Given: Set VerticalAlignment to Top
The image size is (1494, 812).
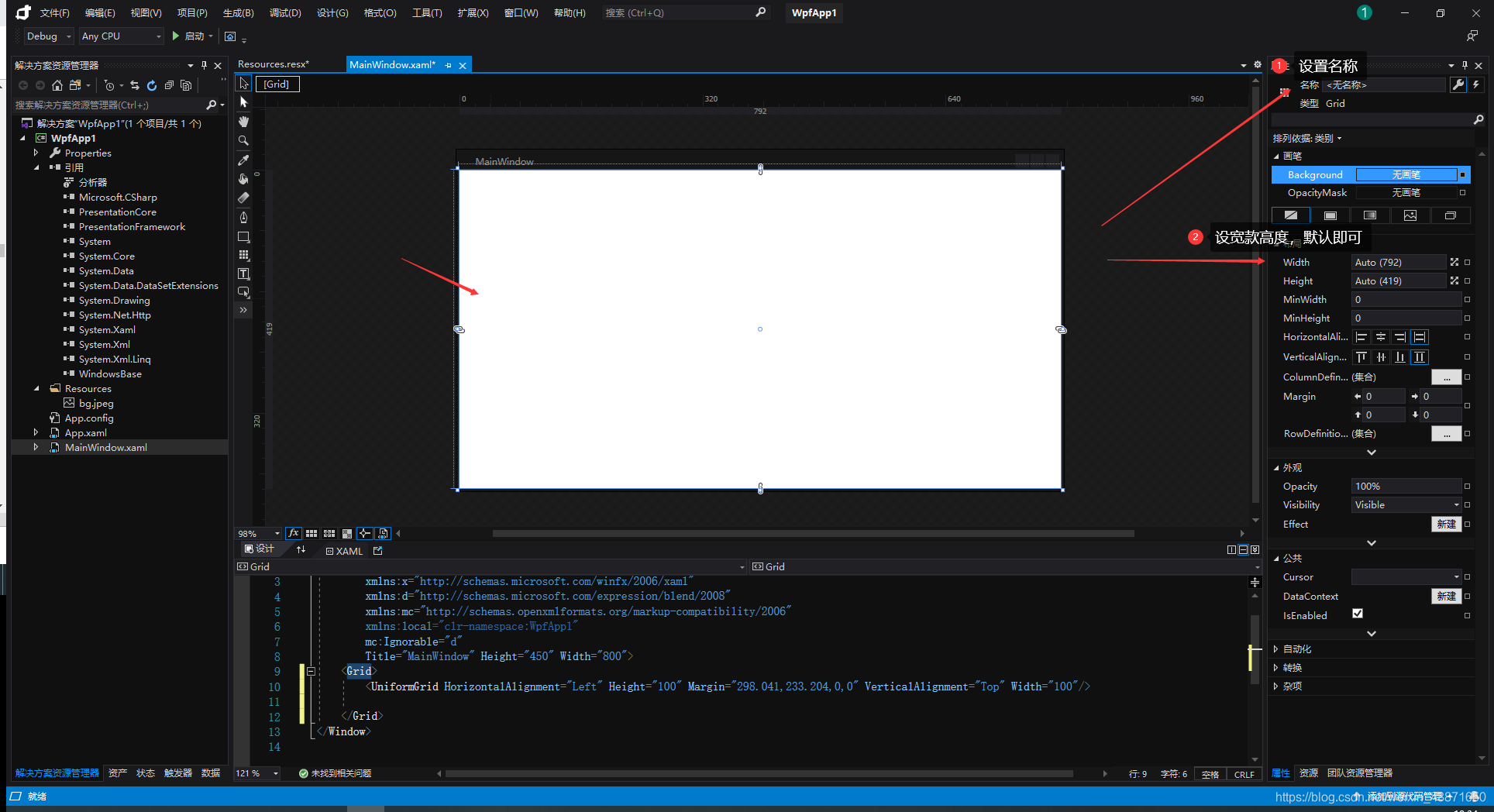Looking at the screenshot, I should 1361,357.
